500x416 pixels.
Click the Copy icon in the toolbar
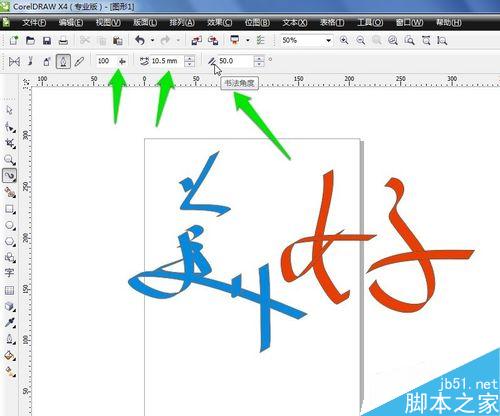click(x=101, y=41)
